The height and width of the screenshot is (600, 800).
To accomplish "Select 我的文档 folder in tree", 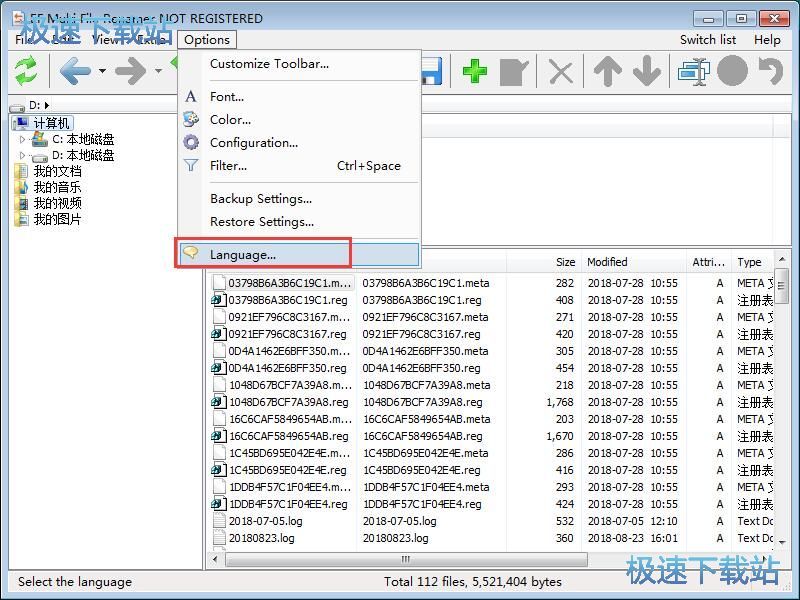I will click(x=57, y=171).
